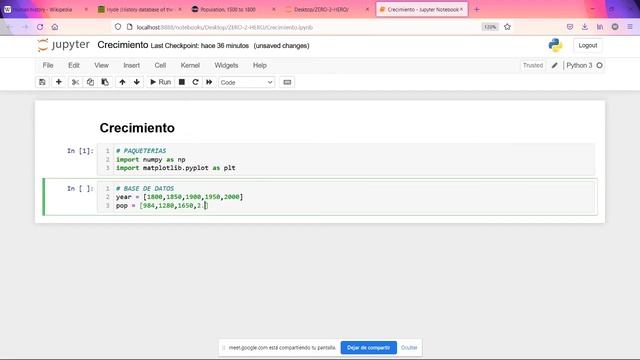Open the Edit menu
The width and height of the screenshot is (640, 360).
pos(74,65)
